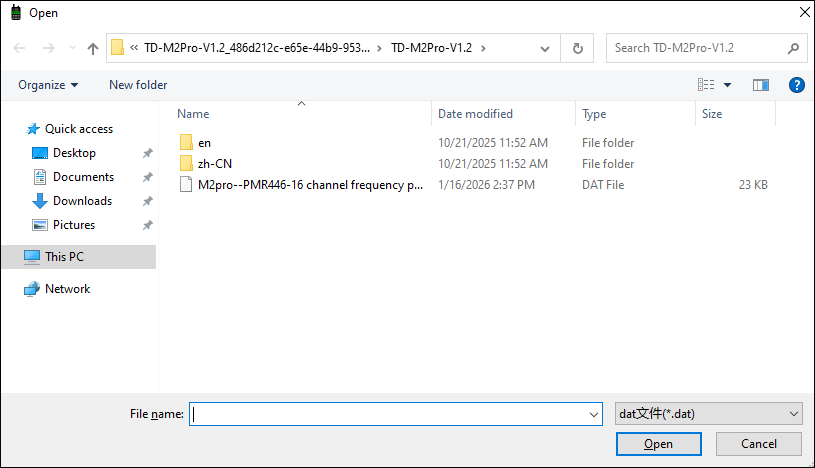The image size is (815, 468).
Task: Select Network in navigation pane
Action: 68,289
